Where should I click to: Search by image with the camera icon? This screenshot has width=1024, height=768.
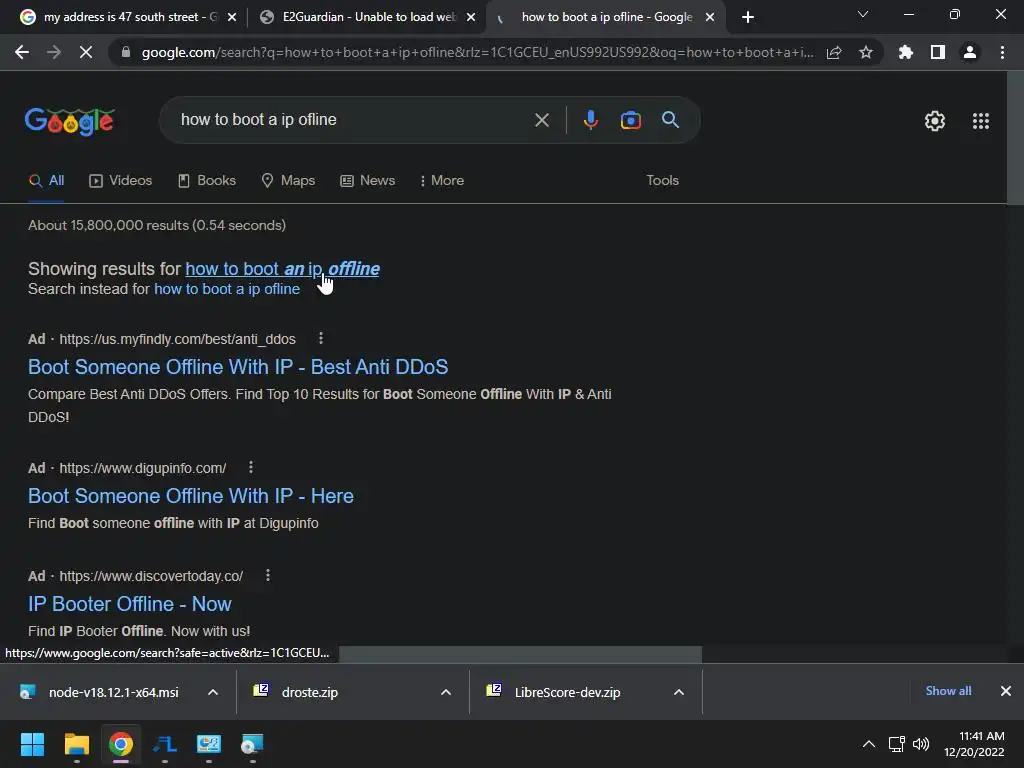tap(630, 120)
